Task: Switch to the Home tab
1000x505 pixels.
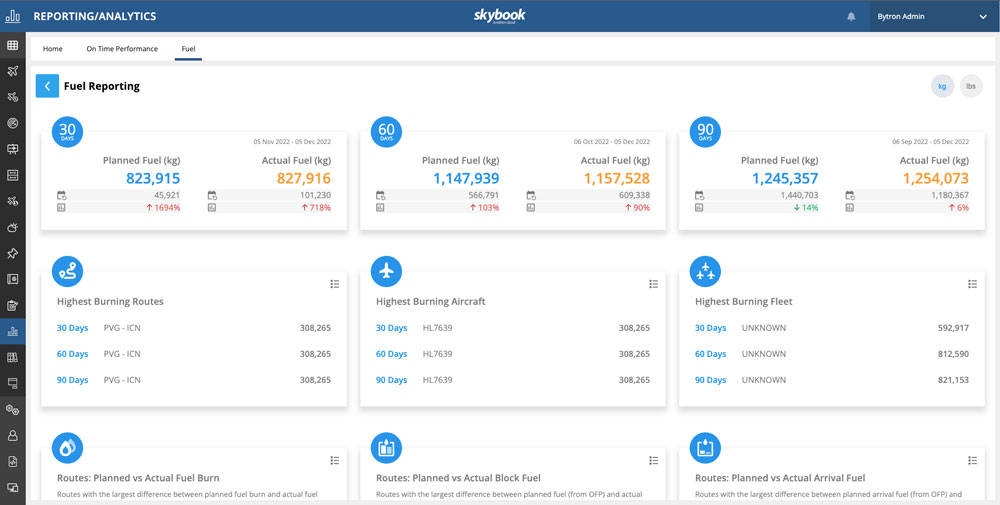Action: click(53, 48)
